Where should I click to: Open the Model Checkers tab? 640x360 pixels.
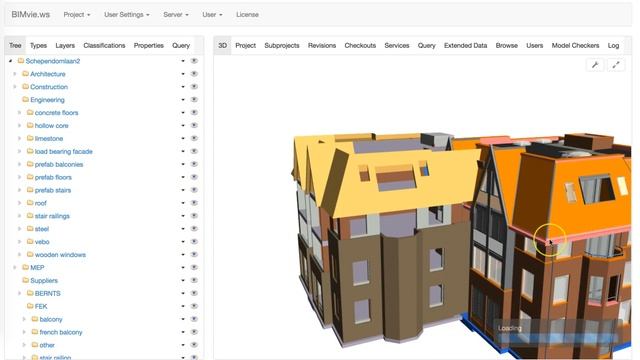(x=576, y=45)
